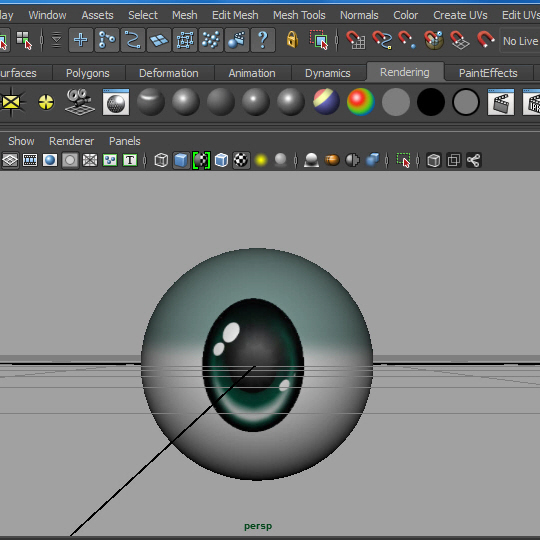Viewport: 540px width, 540px height.
Task: Assign the flat grey surface shader
Action: (x=396, y=102)
